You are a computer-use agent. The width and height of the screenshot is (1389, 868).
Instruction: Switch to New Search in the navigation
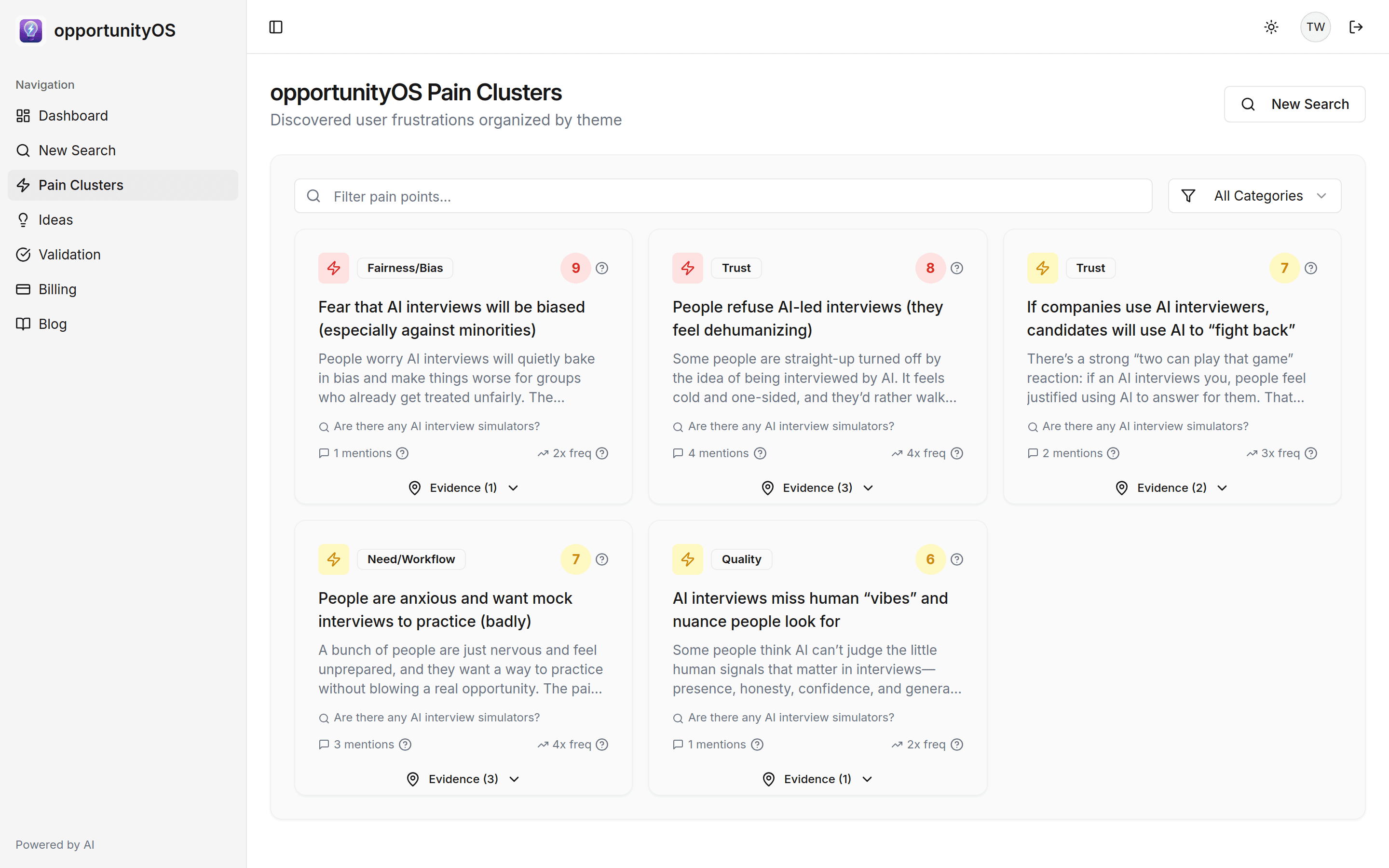(x=78, y=150)
